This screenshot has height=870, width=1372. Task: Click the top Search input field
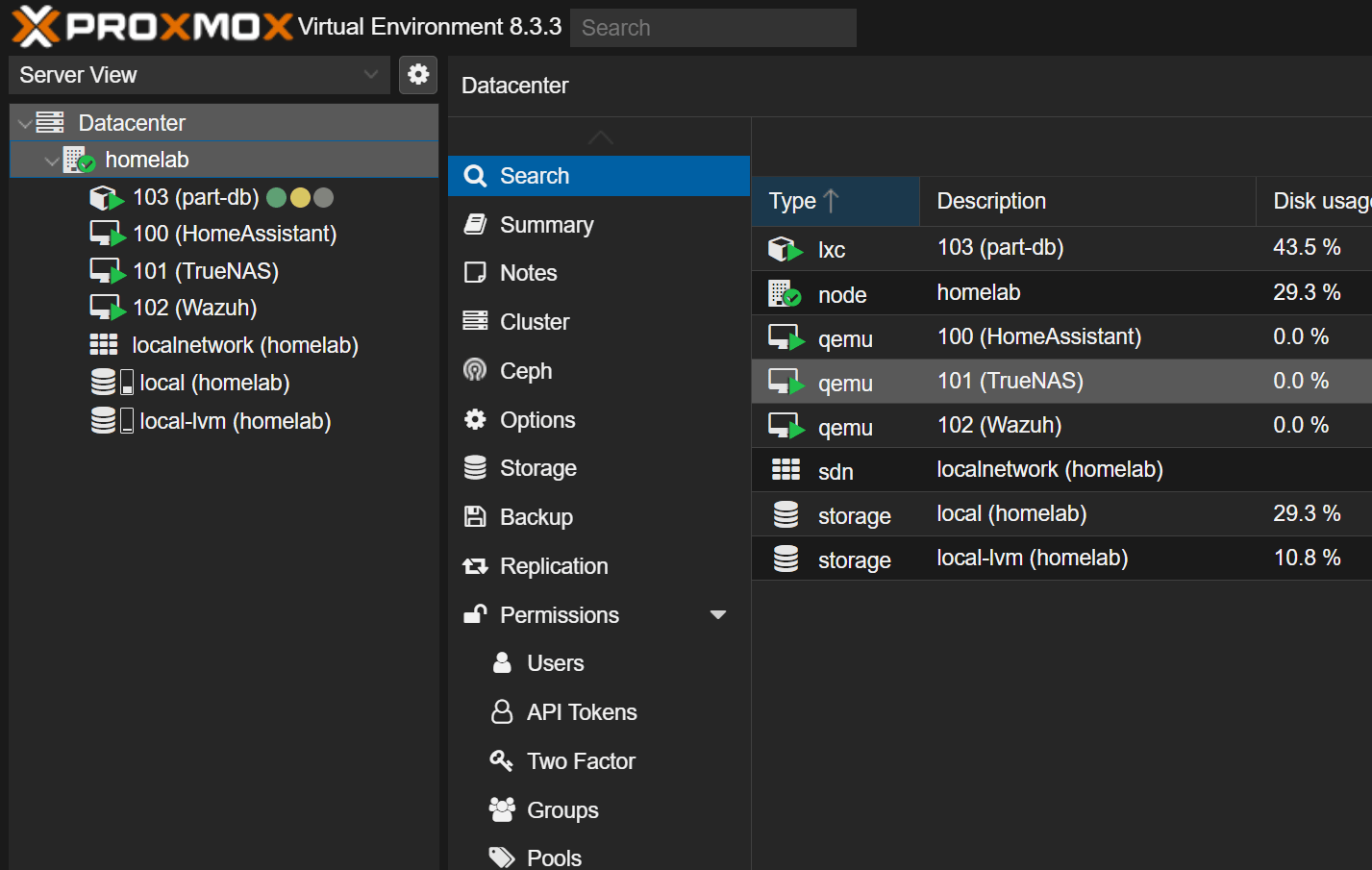pos(712,28)
